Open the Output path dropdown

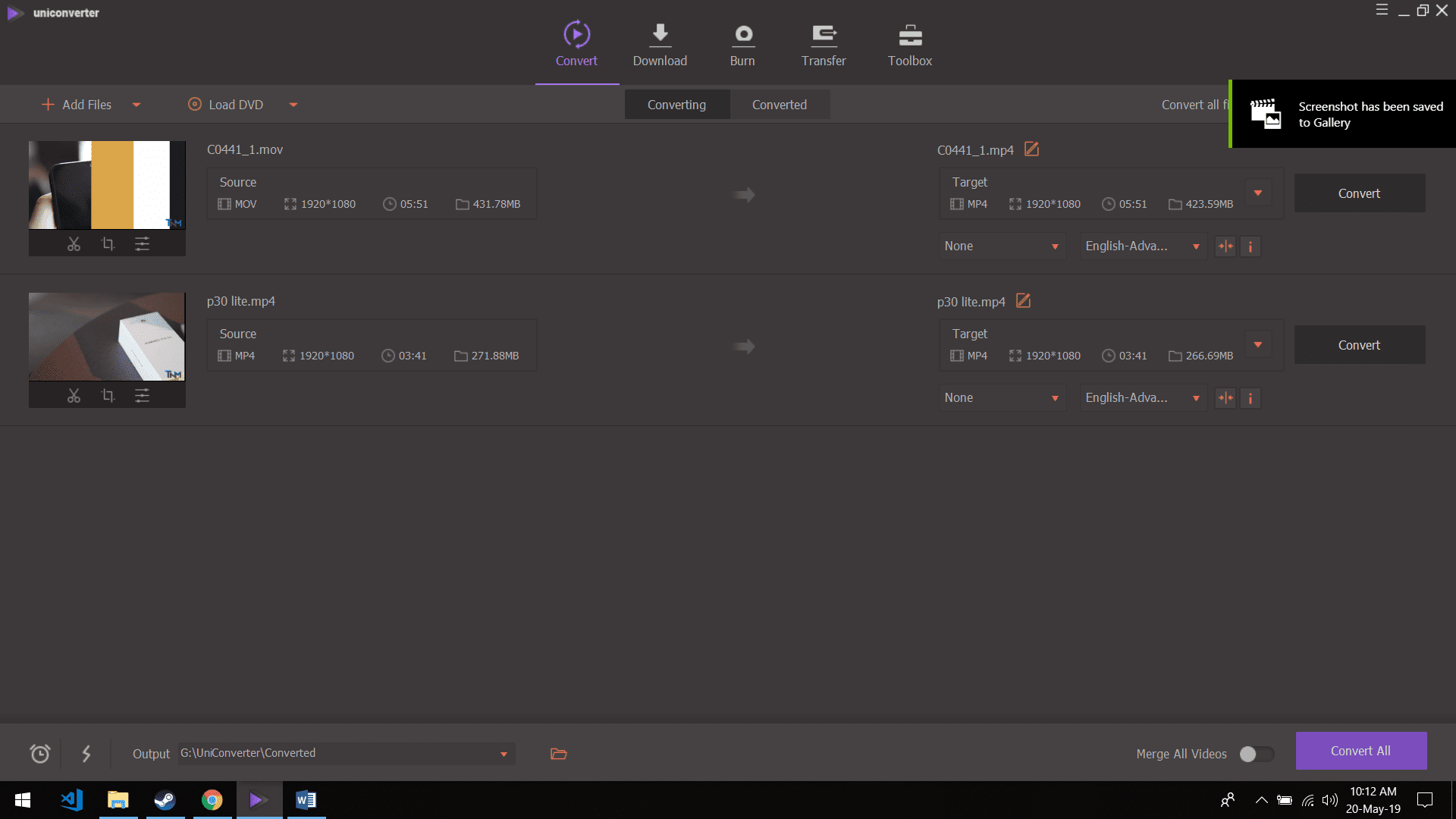coord(504,754)
